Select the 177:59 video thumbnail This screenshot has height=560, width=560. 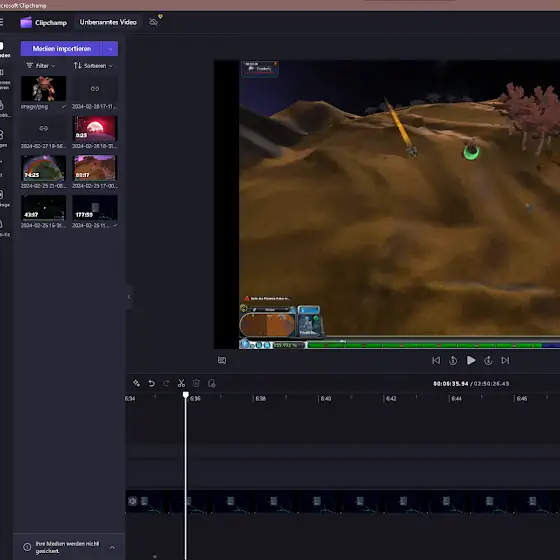pos(95,208)
